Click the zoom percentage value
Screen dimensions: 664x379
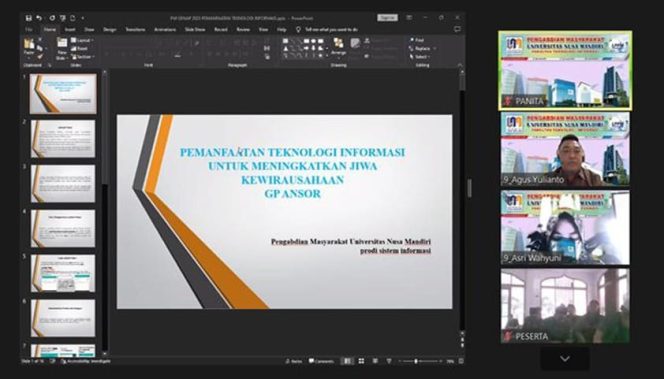[450, 361]
